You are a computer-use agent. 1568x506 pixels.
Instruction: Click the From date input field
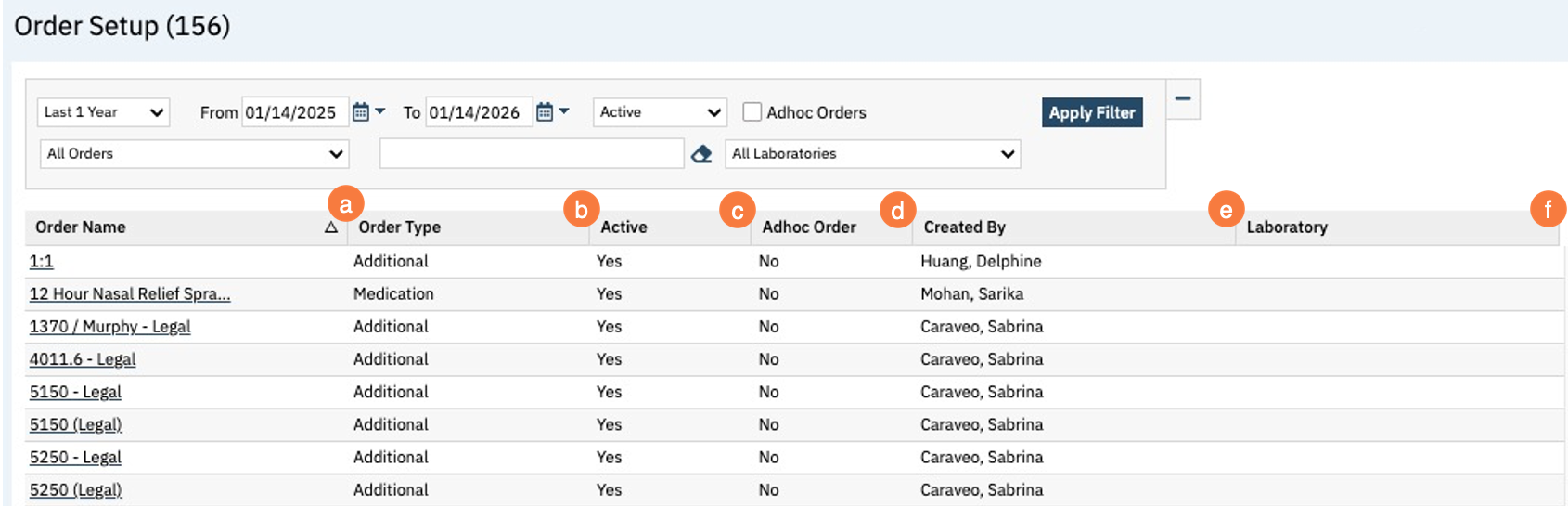coord(294,112)
